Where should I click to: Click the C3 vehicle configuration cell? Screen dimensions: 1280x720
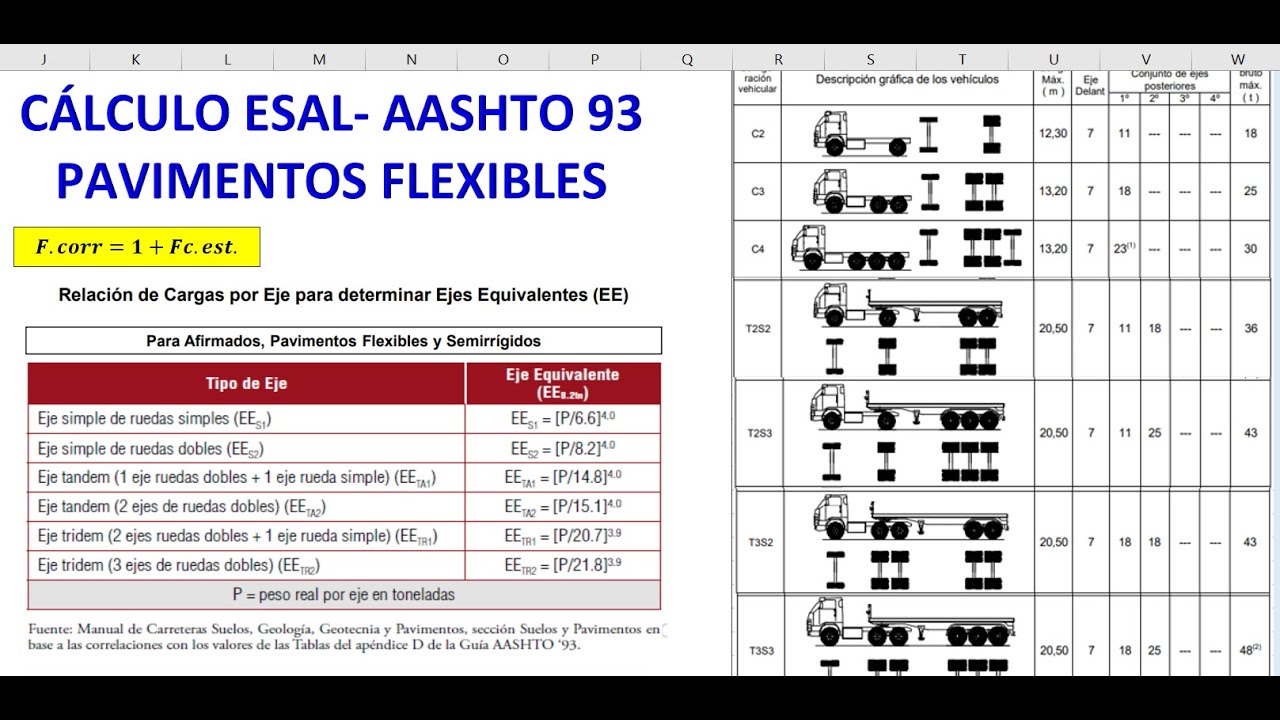757,191
